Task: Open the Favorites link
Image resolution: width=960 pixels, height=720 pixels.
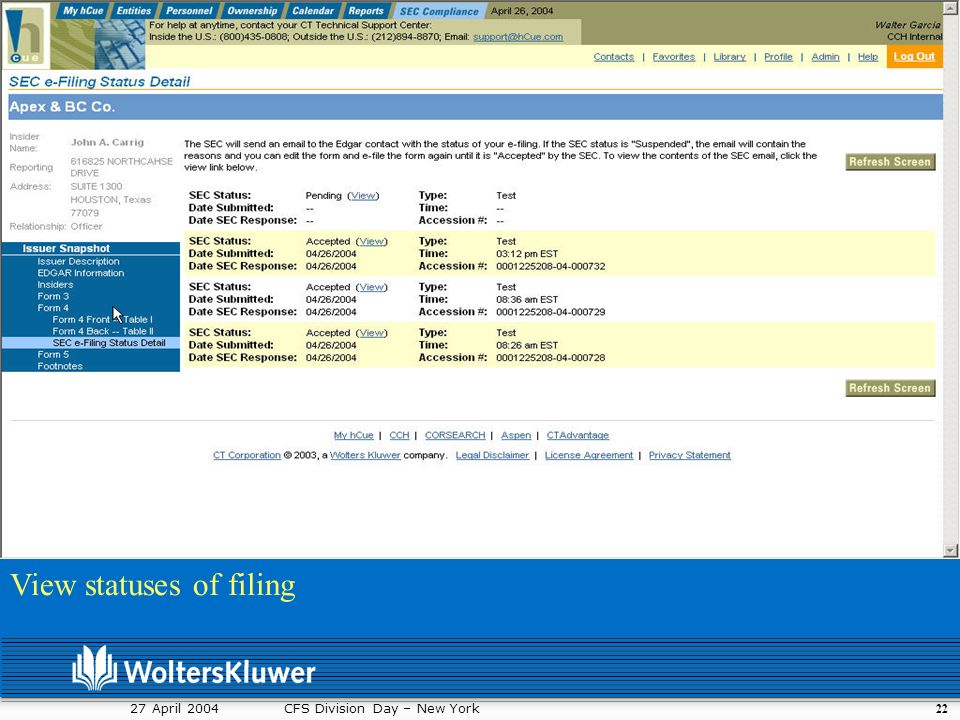Action: coord(673,57)
